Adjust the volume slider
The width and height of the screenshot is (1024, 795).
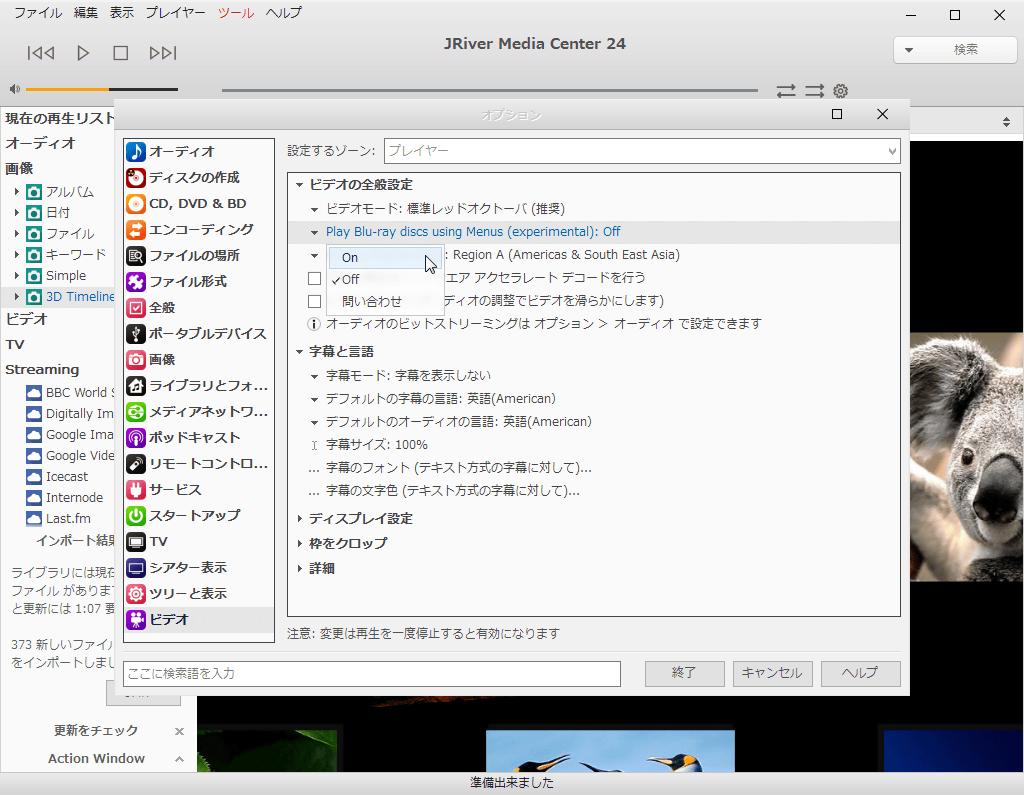pyautogui.click(x=102, y=89)
